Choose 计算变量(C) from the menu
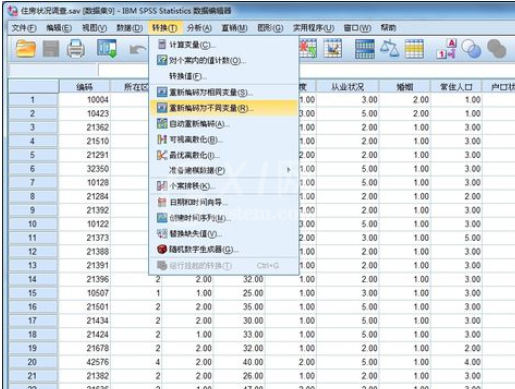 point(223,45)
